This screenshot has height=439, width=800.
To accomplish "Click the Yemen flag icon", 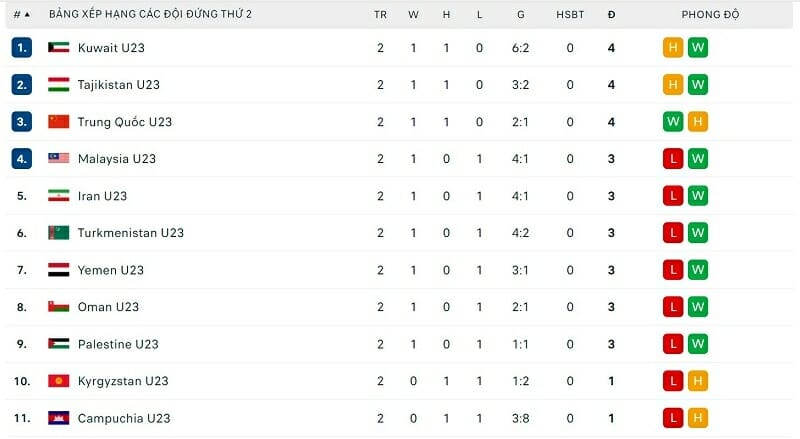I will [58, 270].
